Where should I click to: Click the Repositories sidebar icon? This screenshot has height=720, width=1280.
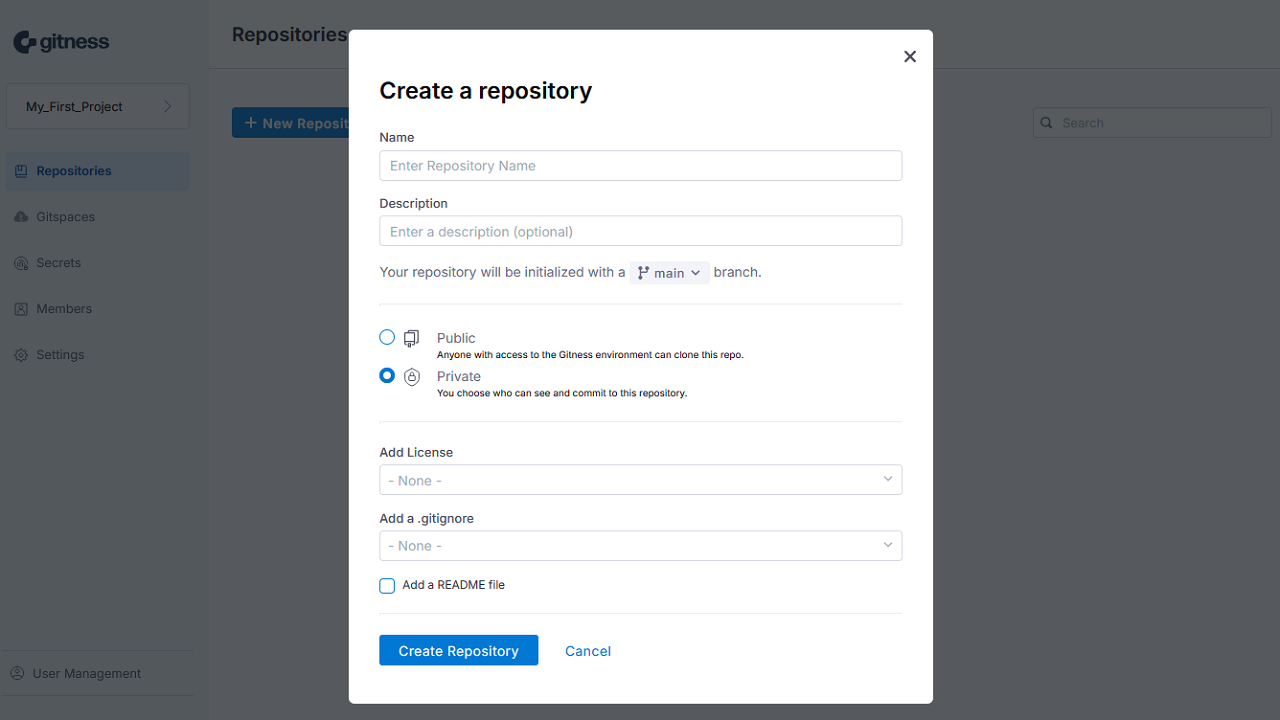click(21, 171)
